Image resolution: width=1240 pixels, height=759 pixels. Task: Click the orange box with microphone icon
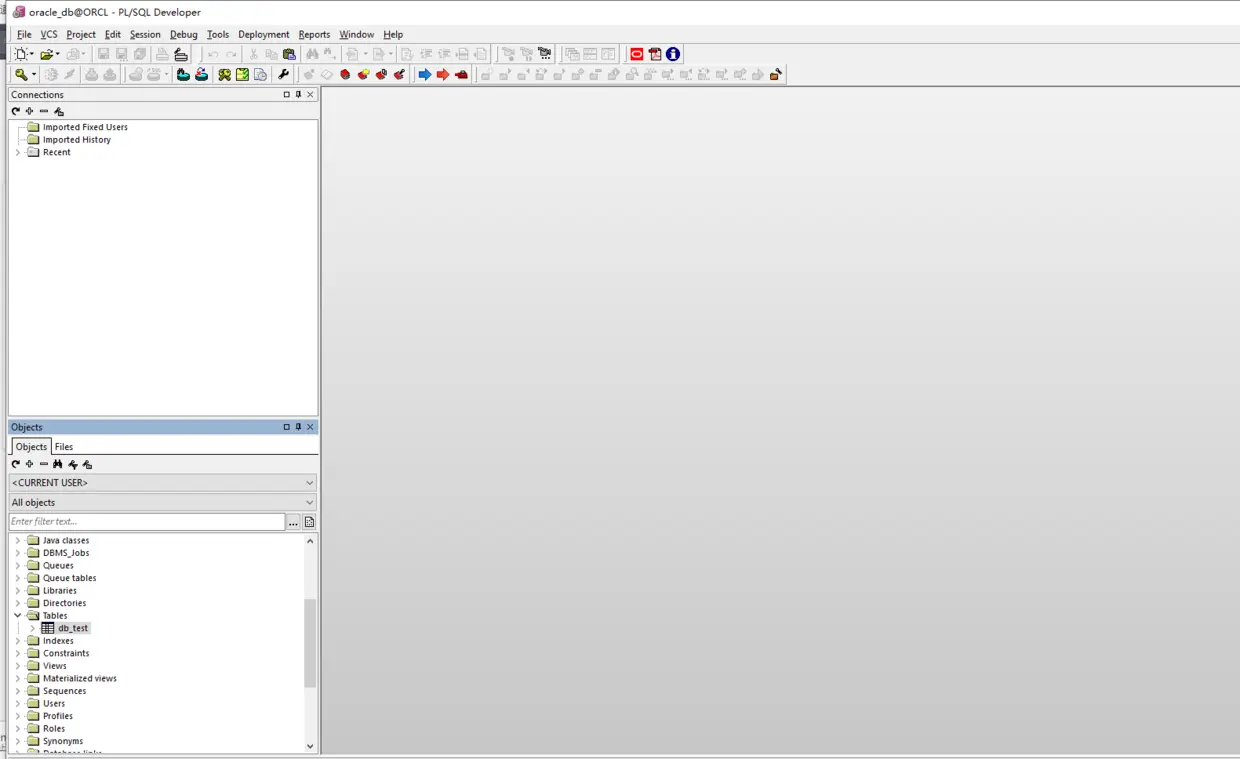(776, 74)
